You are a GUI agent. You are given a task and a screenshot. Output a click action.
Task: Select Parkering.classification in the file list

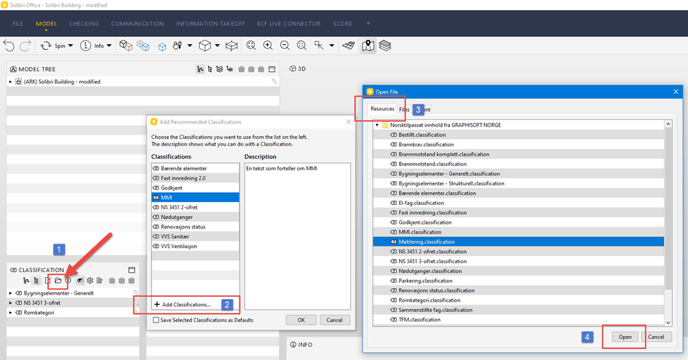[518, 281]
